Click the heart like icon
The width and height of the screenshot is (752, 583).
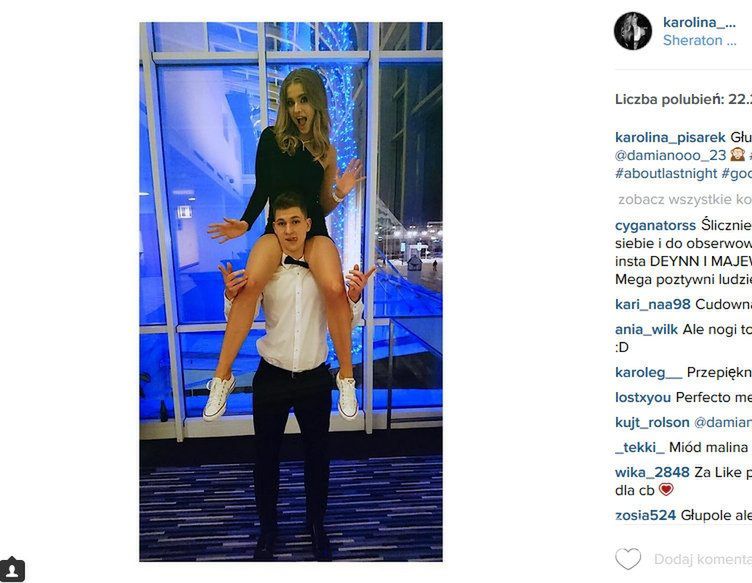click(628, 559)
